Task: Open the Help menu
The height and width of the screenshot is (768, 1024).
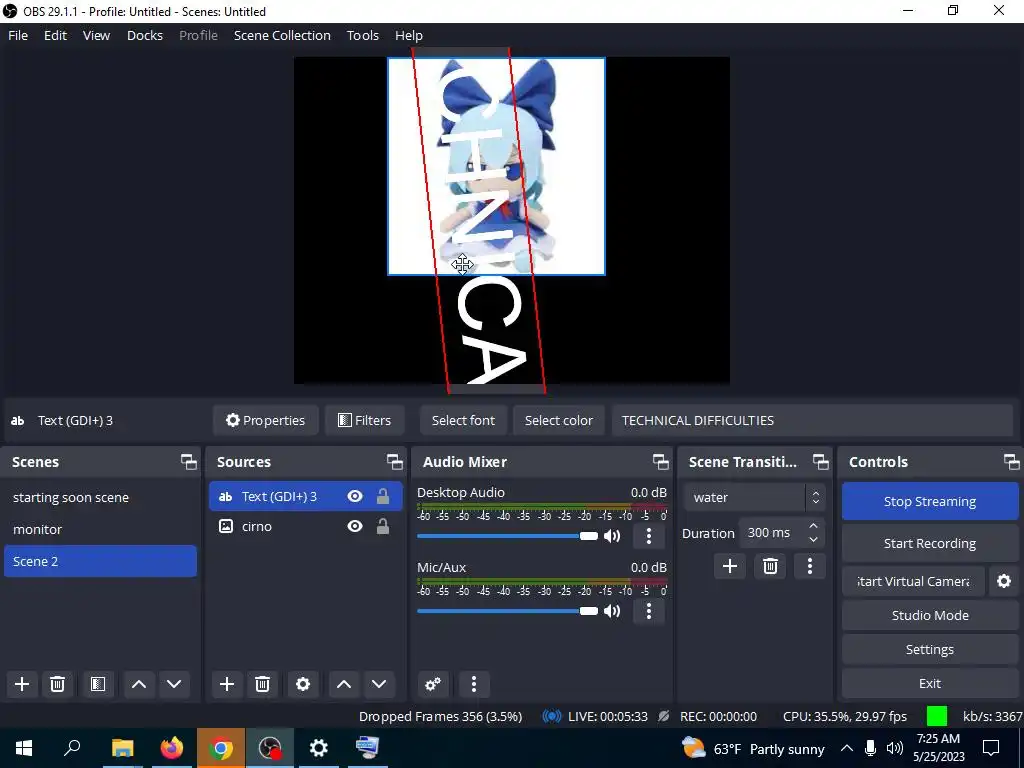Action: coord(409,35)
